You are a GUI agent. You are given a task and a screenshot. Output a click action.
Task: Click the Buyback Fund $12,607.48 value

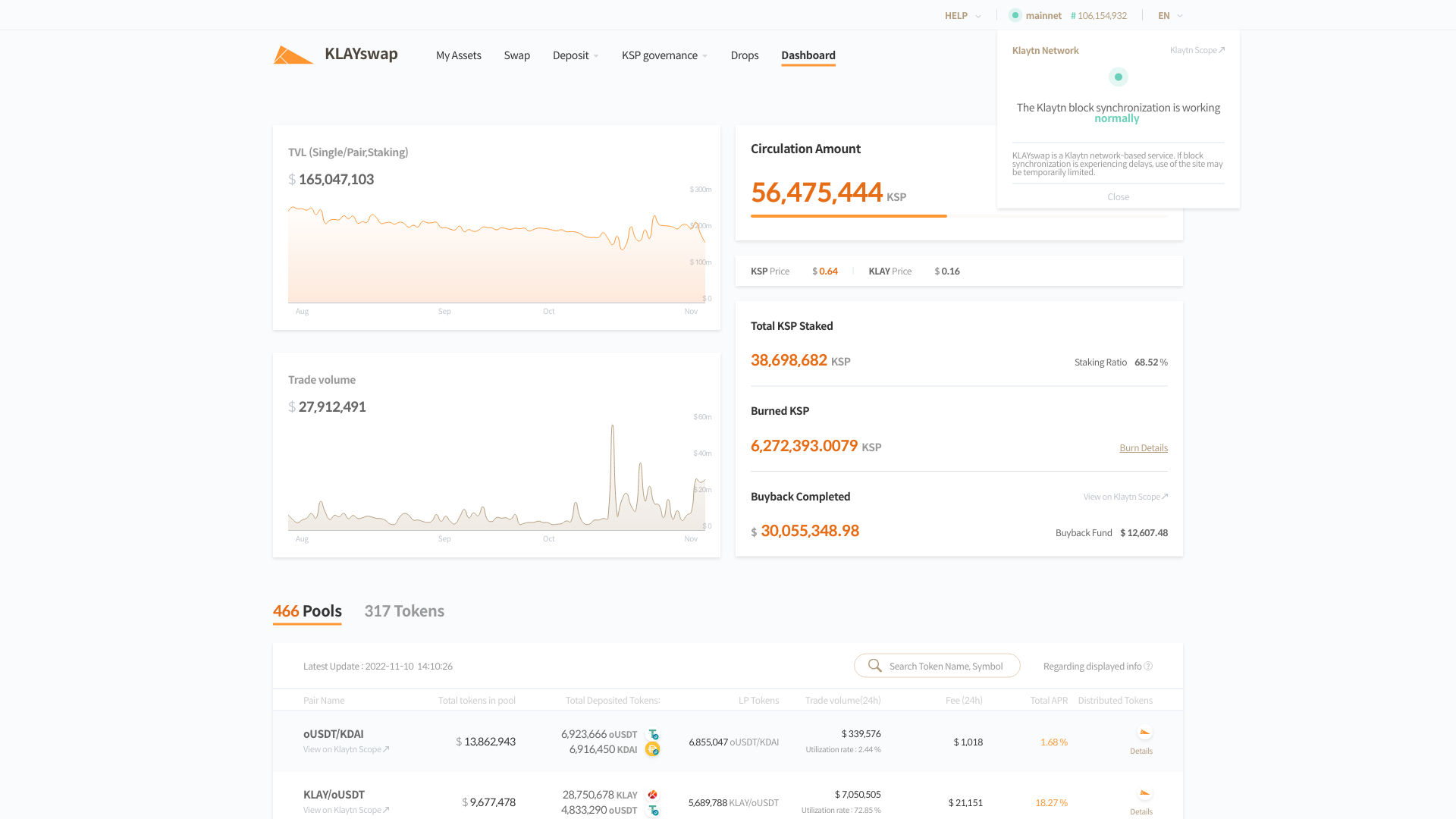click(x=1144, y=533)
